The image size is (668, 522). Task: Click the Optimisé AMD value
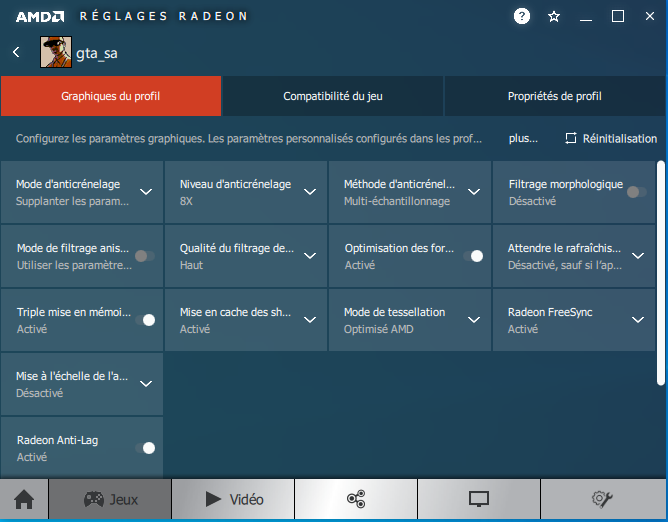coord(379,329)
